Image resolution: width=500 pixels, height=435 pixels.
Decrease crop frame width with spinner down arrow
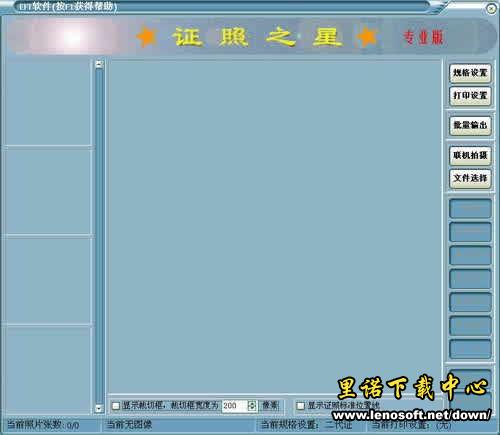(252, 408)
